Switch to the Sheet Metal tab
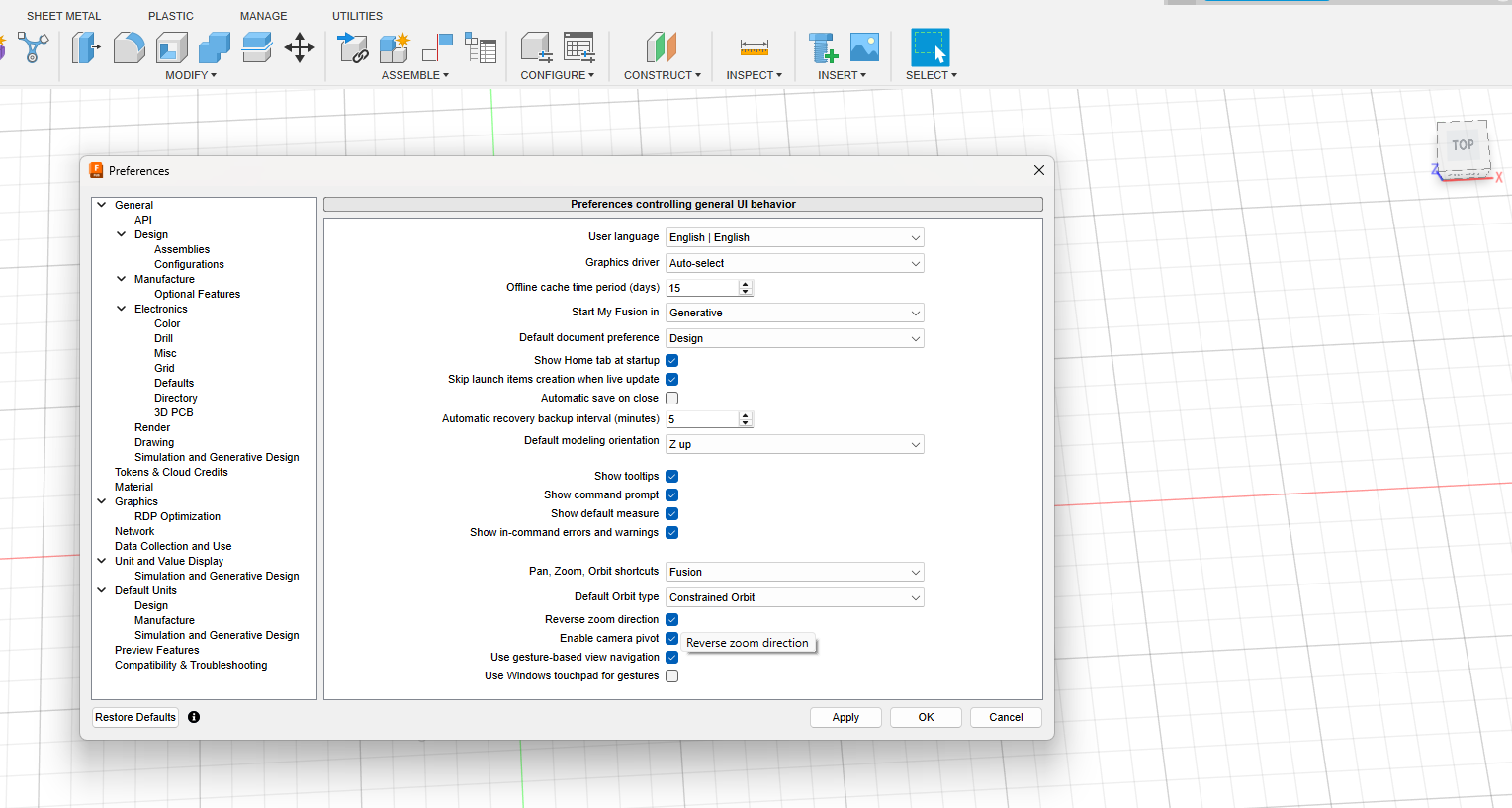 tap(64, 16)
